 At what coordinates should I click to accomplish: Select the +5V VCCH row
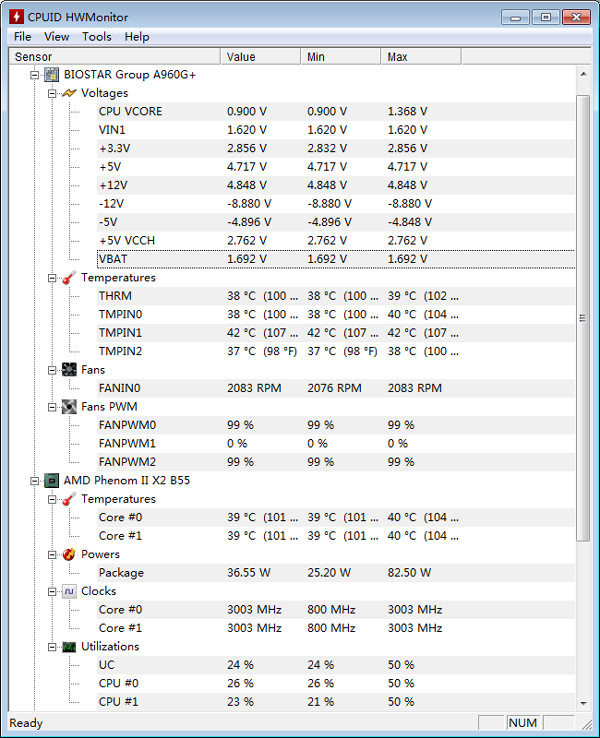pyautogui.click(x=336, y=241)
